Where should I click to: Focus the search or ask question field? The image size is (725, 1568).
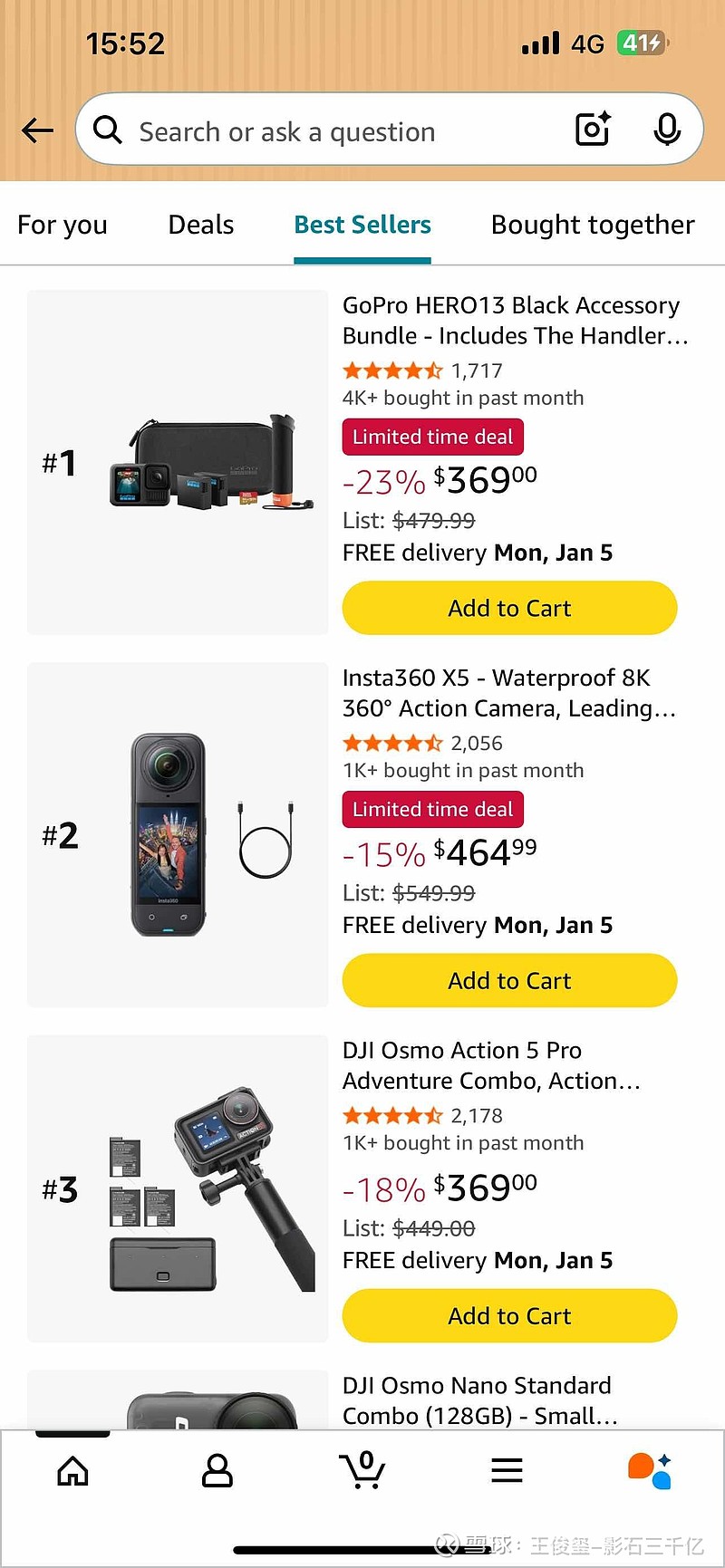344,131
